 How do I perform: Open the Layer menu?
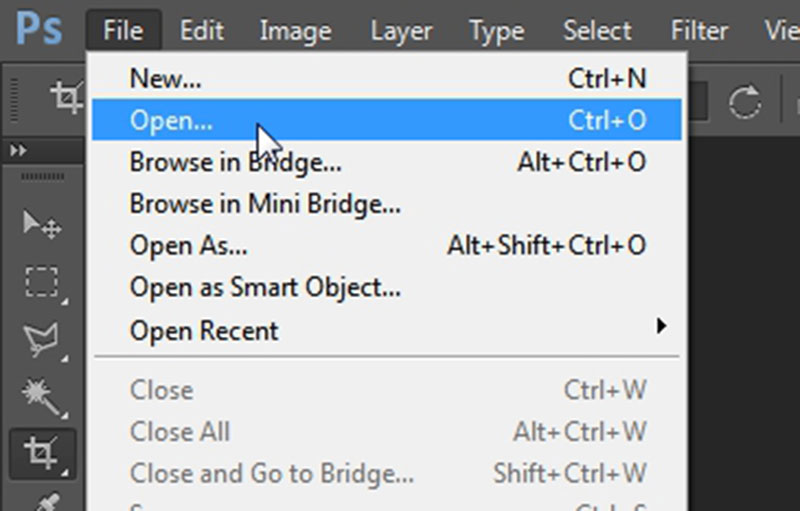click(401, 31)
